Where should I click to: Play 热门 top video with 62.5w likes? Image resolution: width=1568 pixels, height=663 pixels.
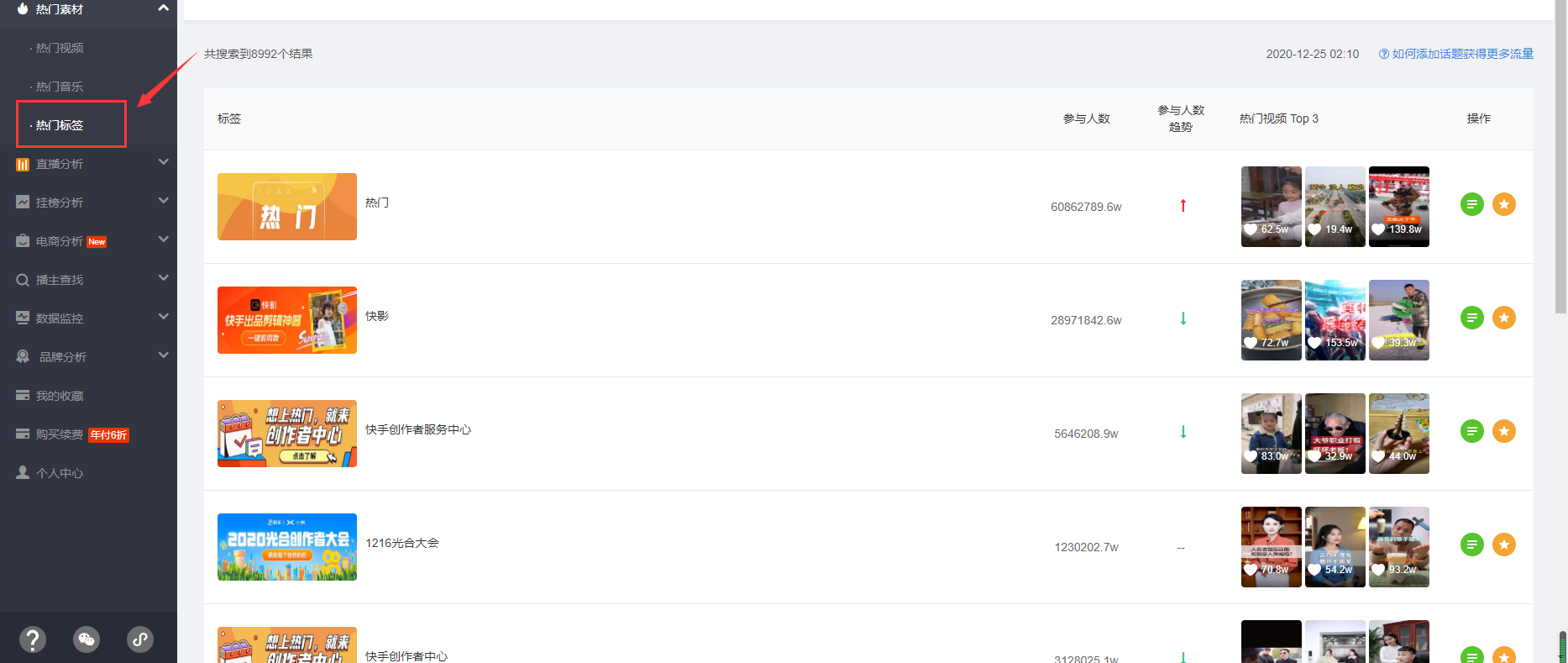pos(1272,207)
